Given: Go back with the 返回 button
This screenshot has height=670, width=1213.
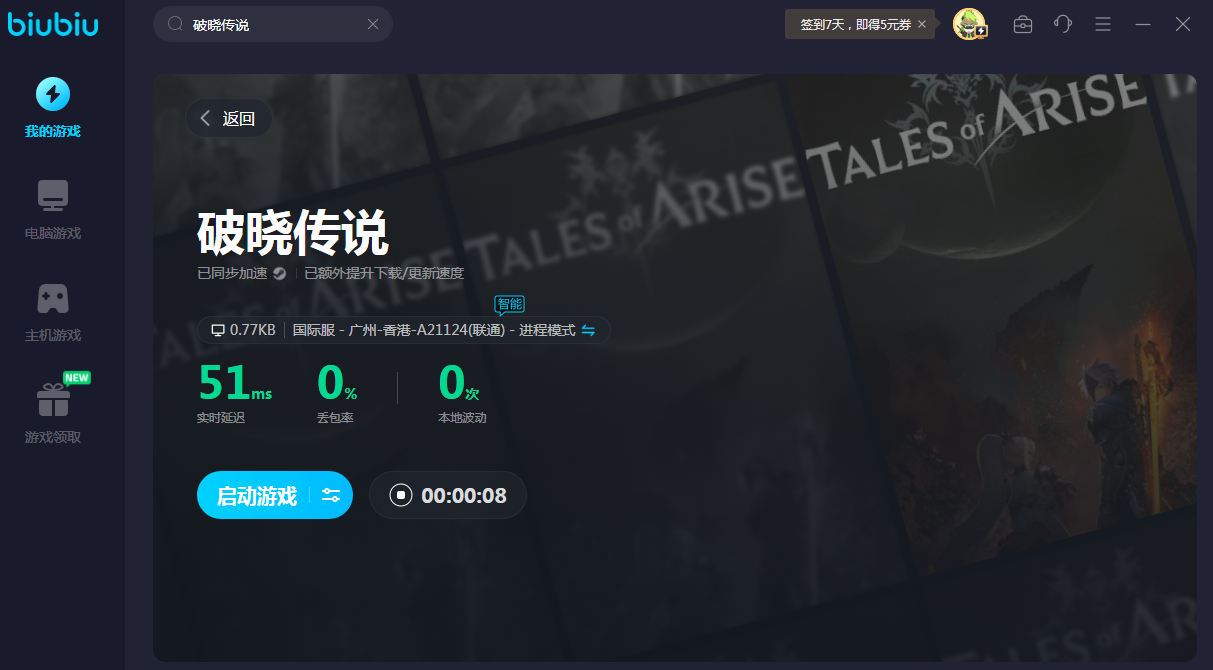Looking at the screenshot, I should [229, 118].
